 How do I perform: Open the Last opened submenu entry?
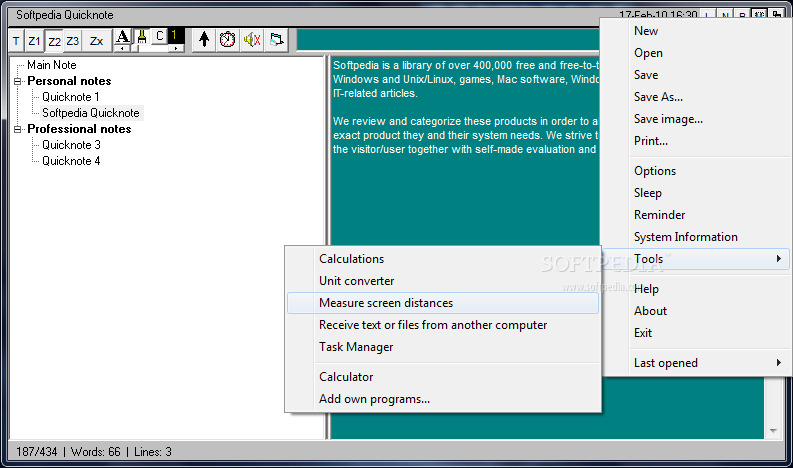point(695,363)
